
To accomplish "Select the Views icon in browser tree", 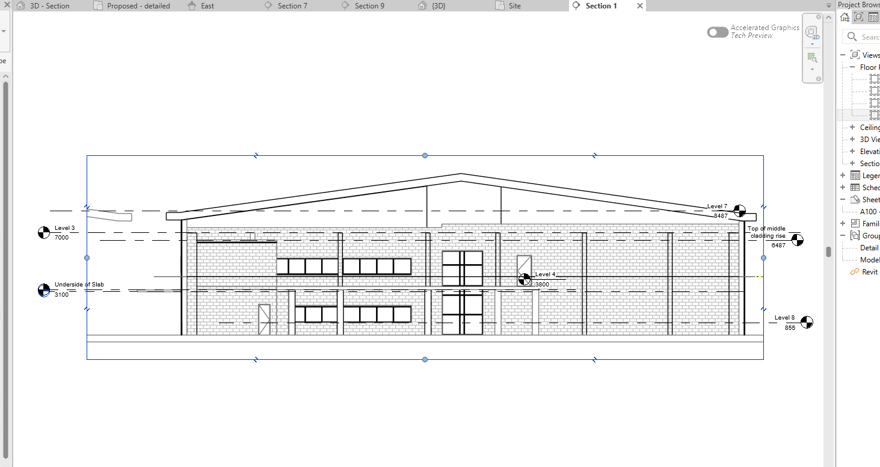I will coord(855,55).
